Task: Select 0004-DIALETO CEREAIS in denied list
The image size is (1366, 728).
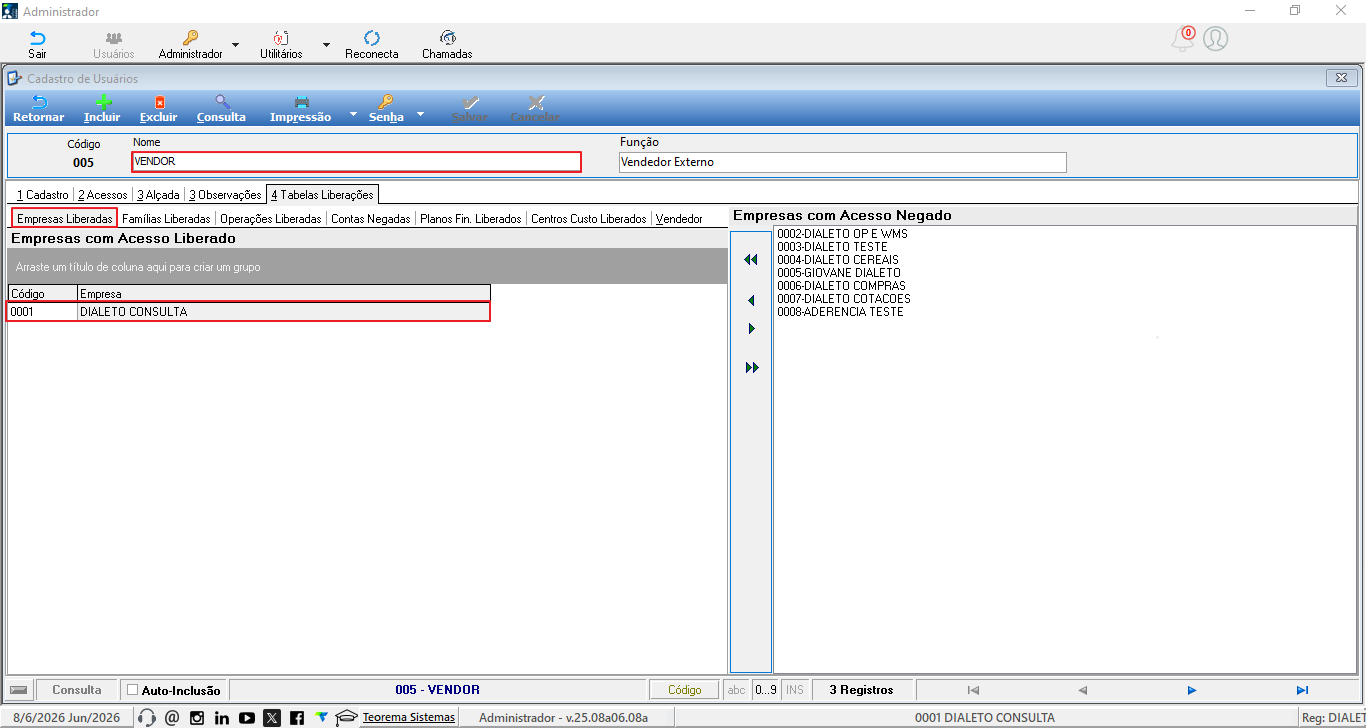Action: [x=837, y=260]
